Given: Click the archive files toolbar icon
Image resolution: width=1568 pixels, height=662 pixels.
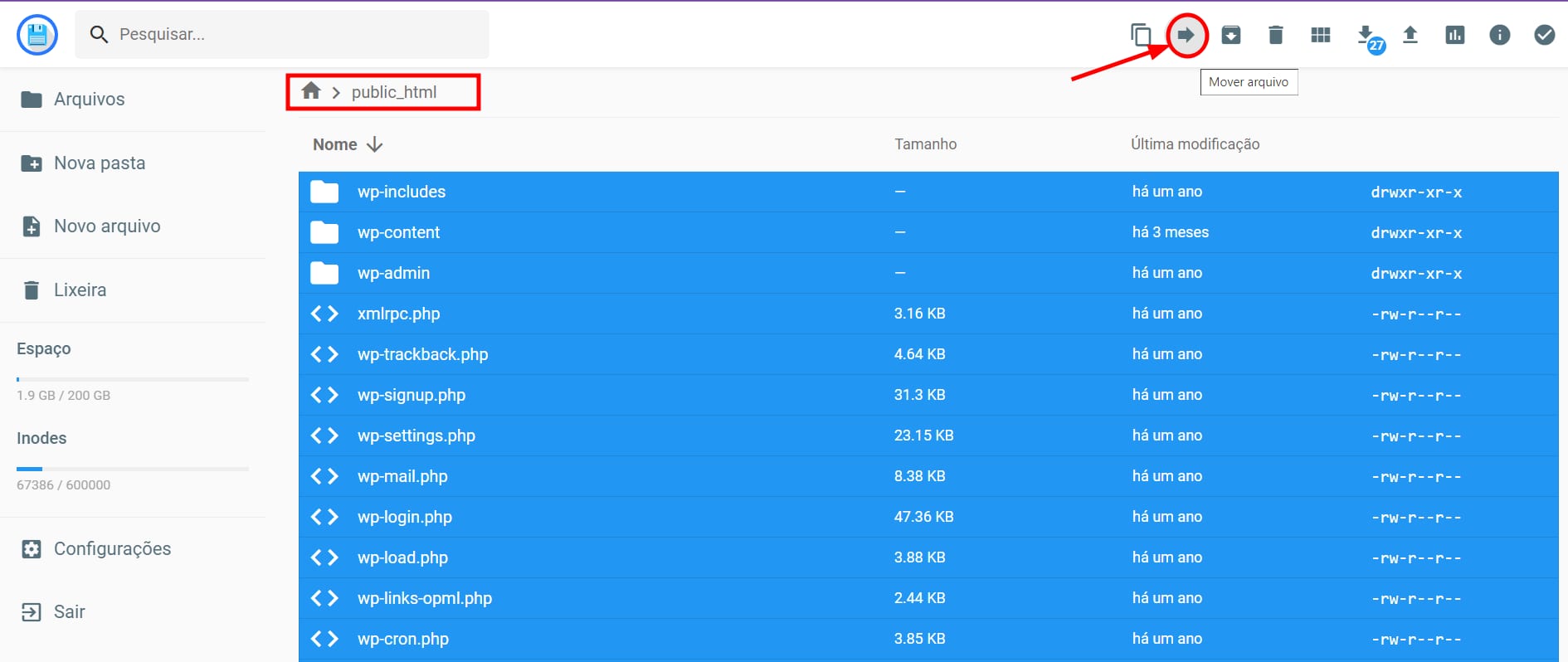Looking at the screenshot, I should pos(1231,35).
